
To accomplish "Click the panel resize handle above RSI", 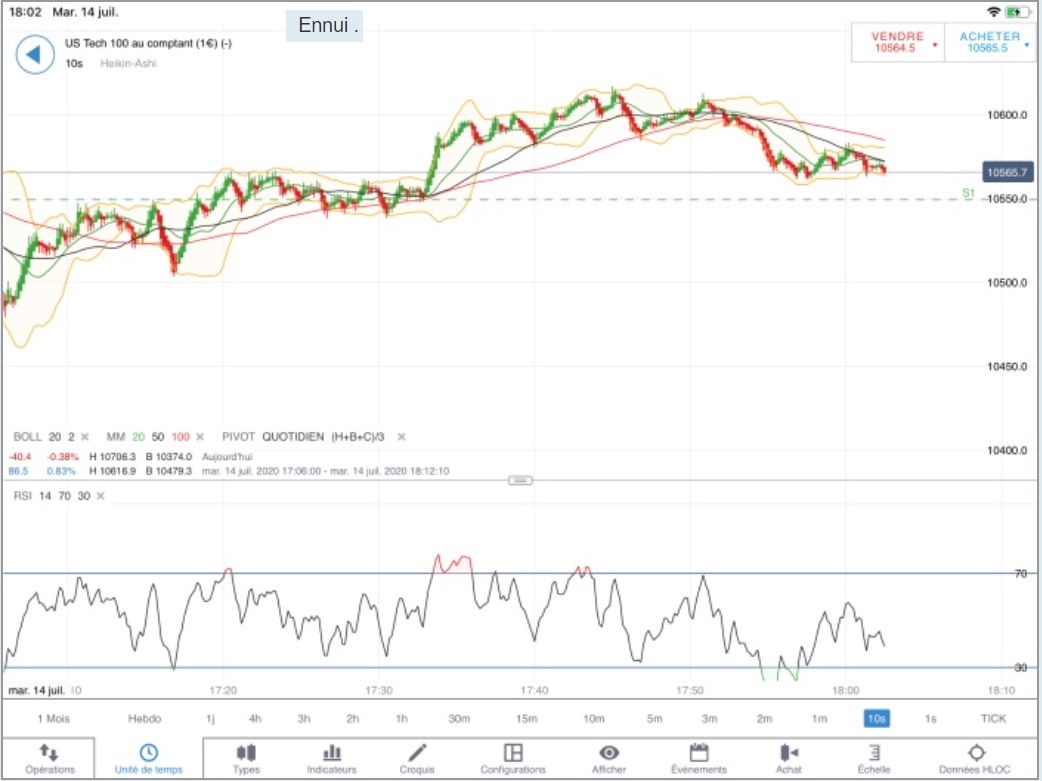I will [520, 480].
